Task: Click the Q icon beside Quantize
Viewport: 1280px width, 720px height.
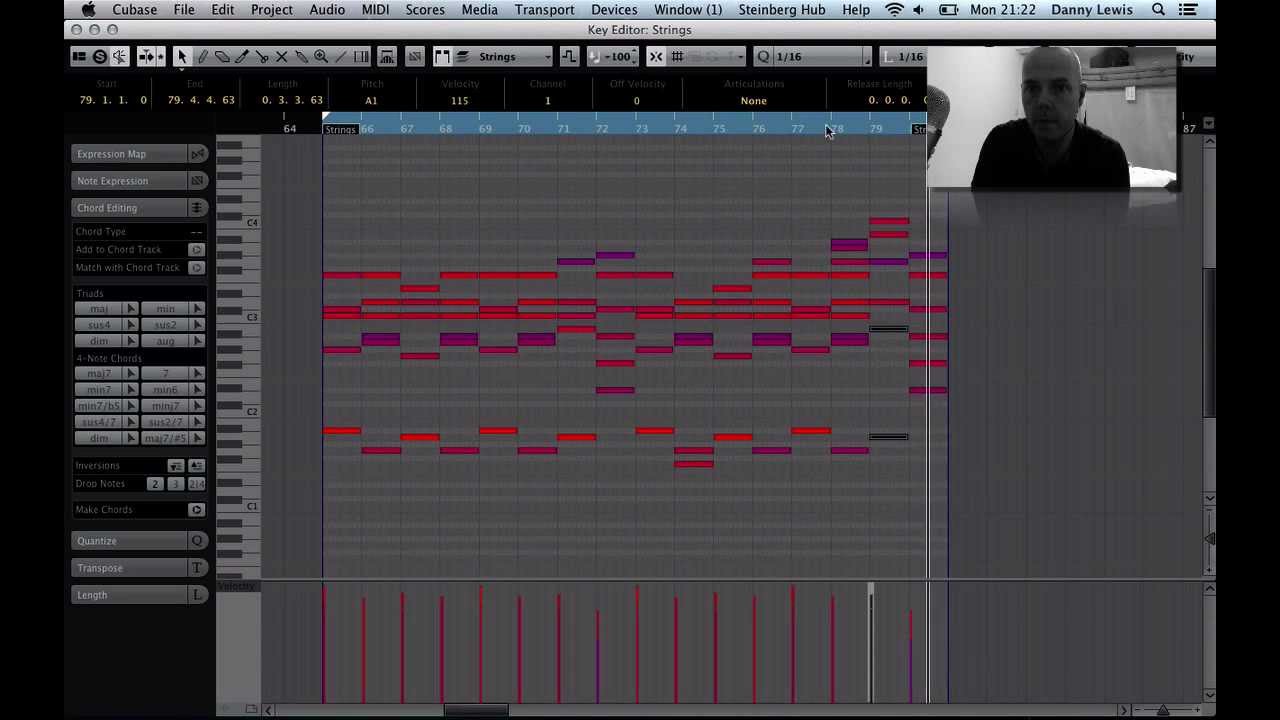Action: [x=197, y=541]
